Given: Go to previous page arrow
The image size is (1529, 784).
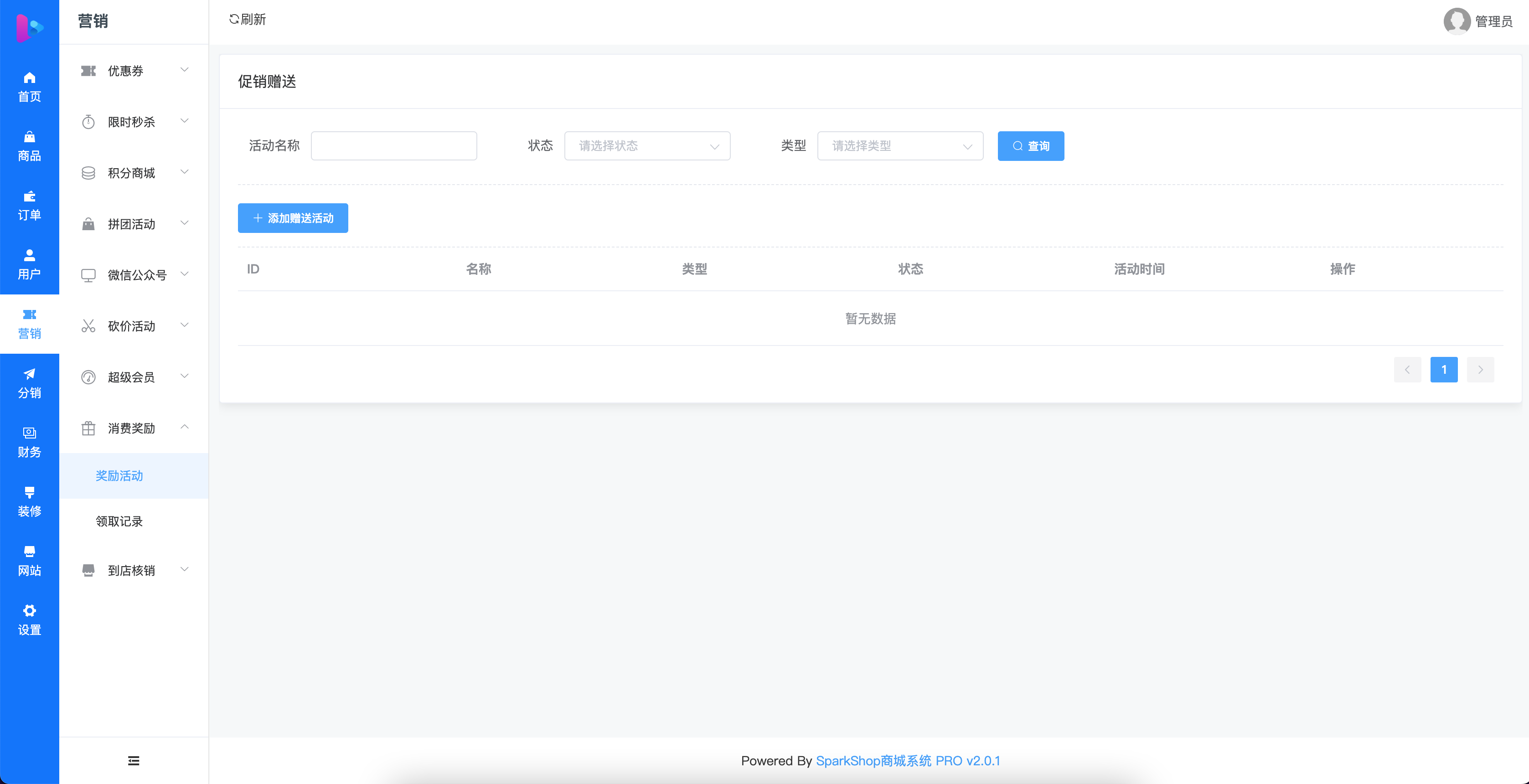Looking at the screenshot, I should click(x=1407, y=370).
